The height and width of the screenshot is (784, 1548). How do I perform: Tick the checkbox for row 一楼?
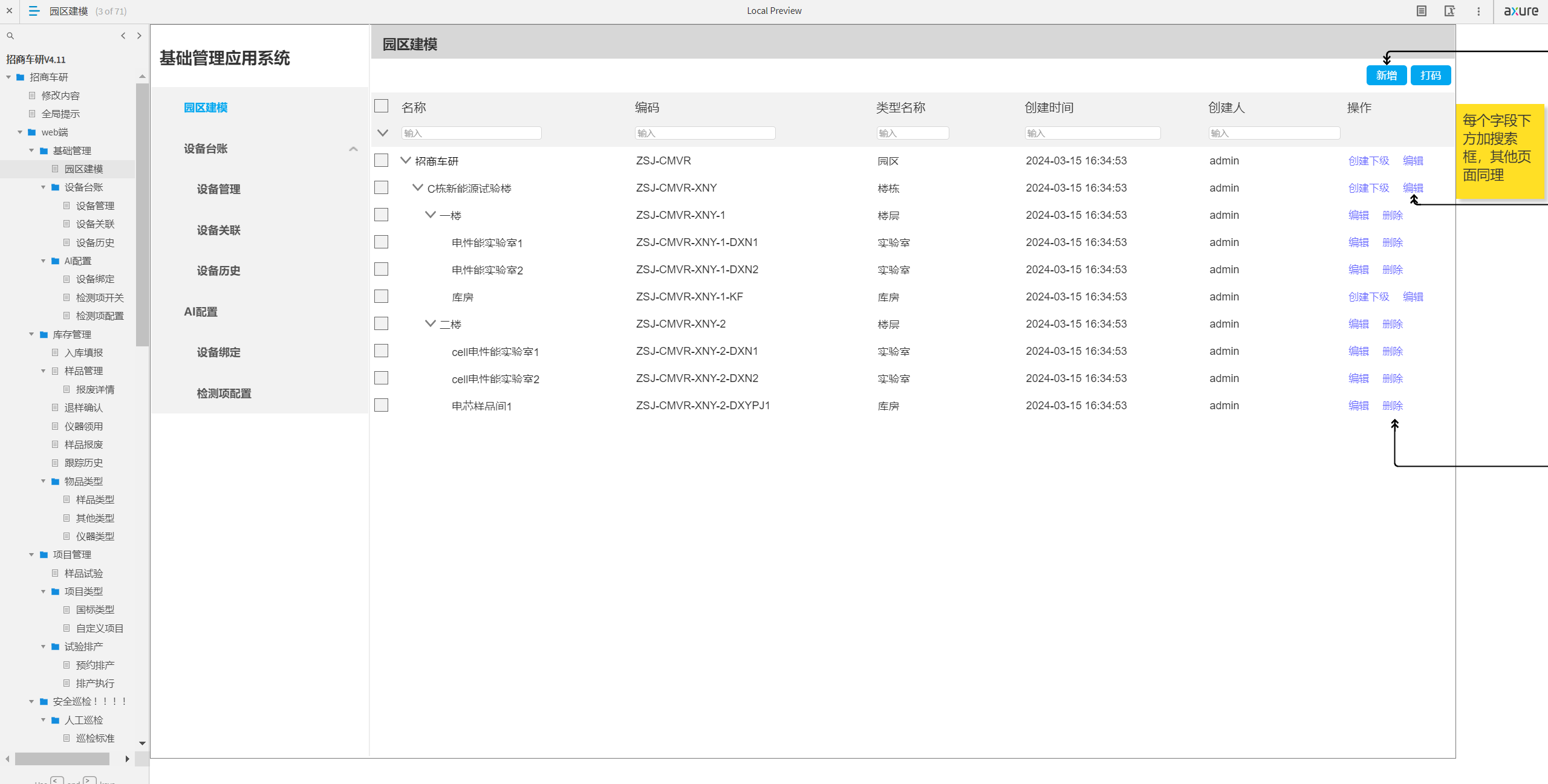381,215
